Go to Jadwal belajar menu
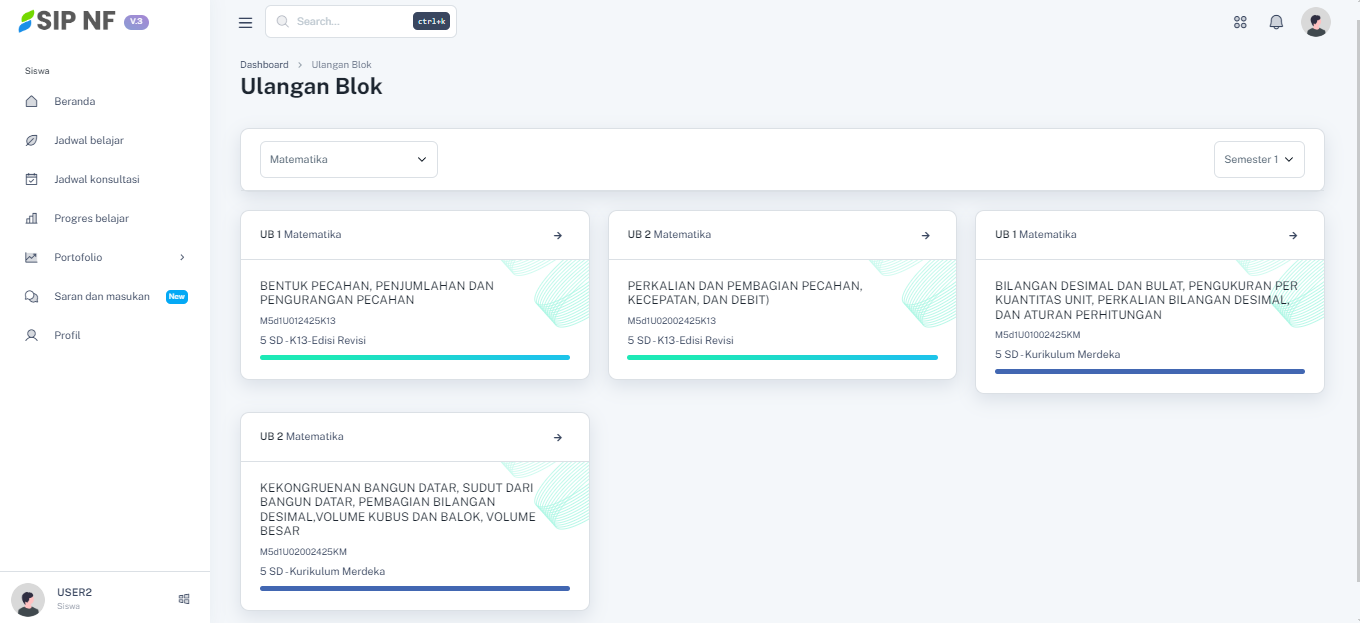 point(89,140)
